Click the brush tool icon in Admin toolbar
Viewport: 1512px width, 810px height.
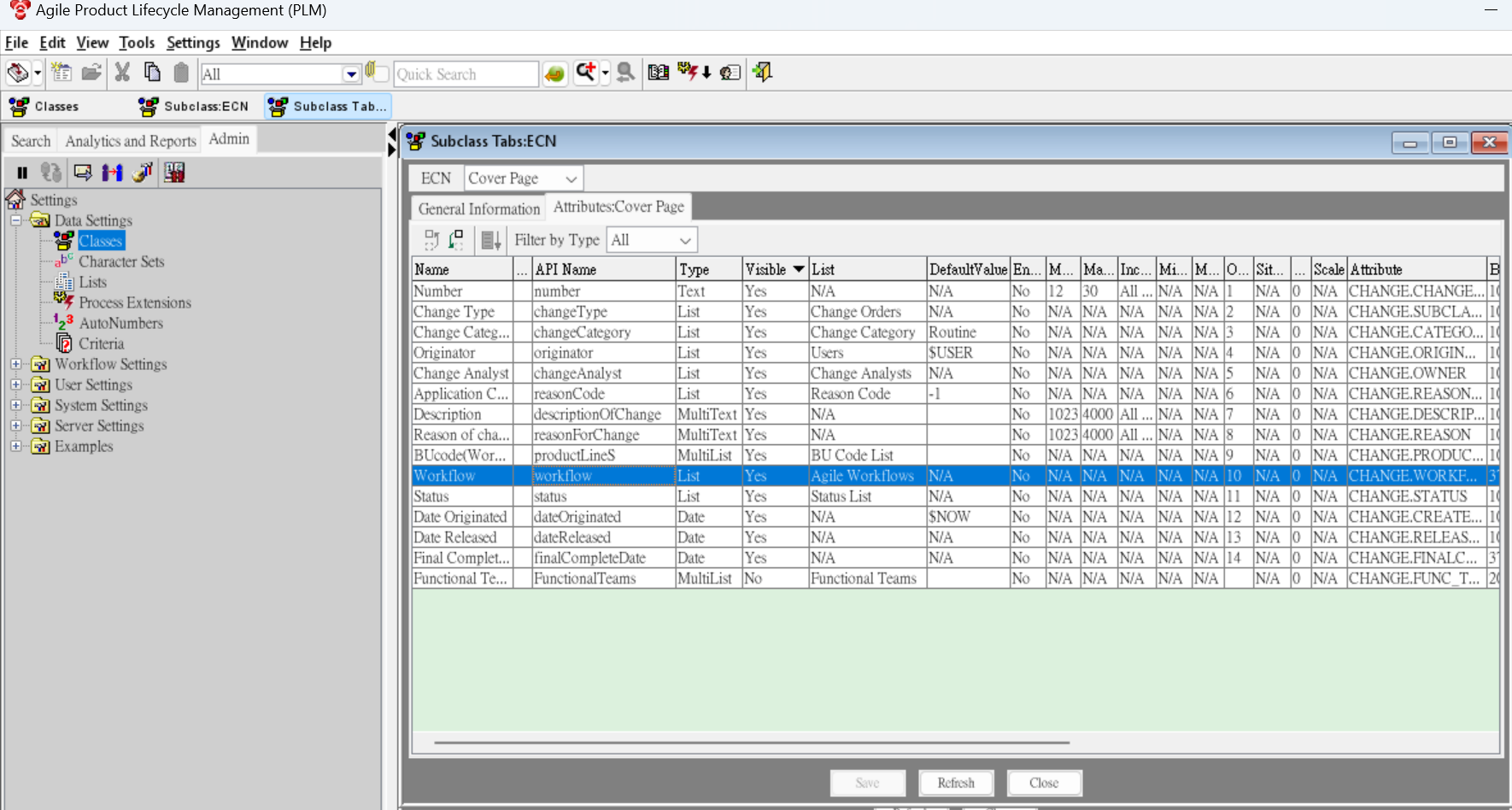143,173
